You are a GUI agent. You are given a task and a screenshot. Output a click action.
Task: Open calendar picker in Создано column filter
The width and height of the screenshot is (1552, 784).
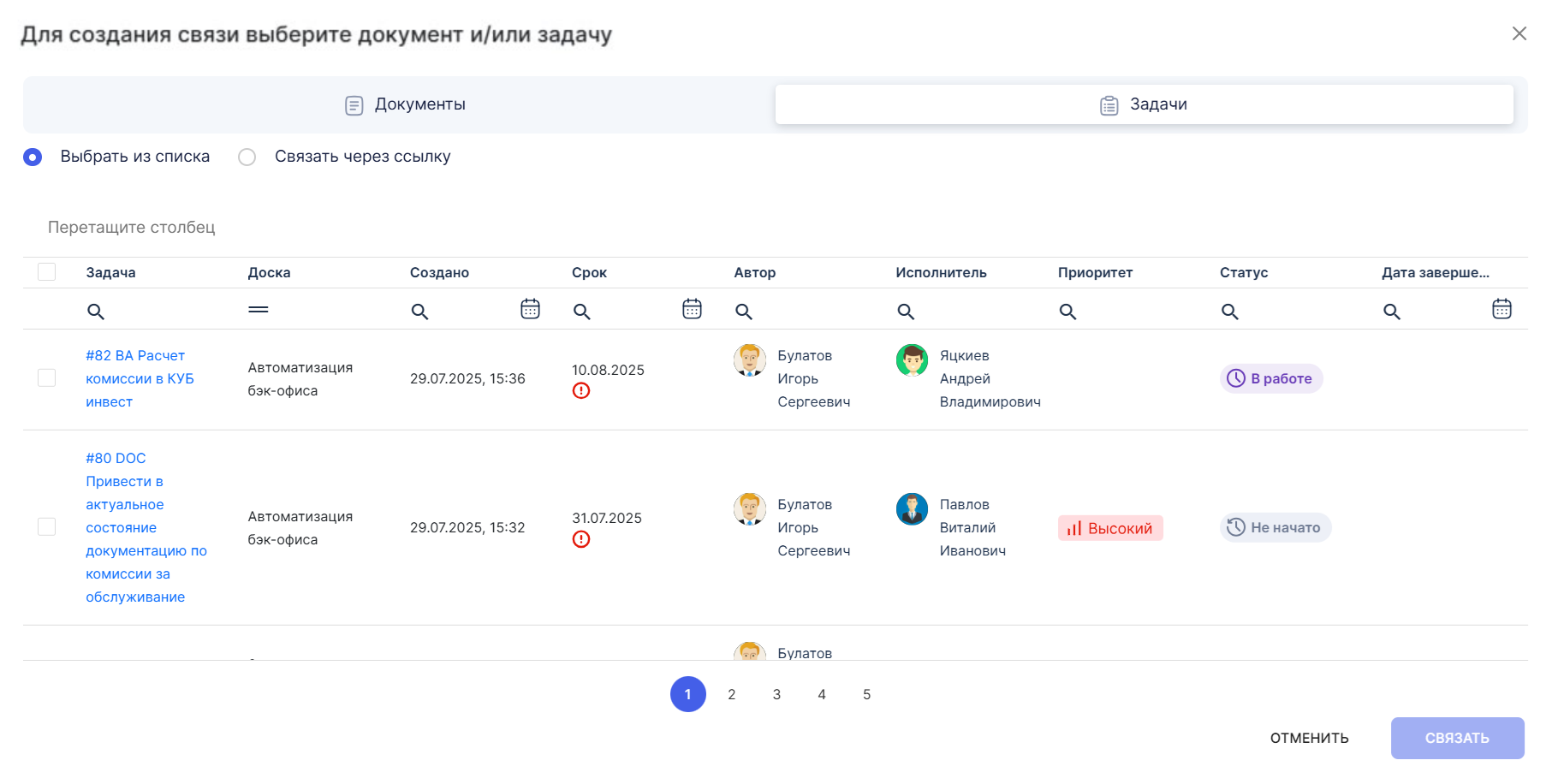(x=530, y=309)
